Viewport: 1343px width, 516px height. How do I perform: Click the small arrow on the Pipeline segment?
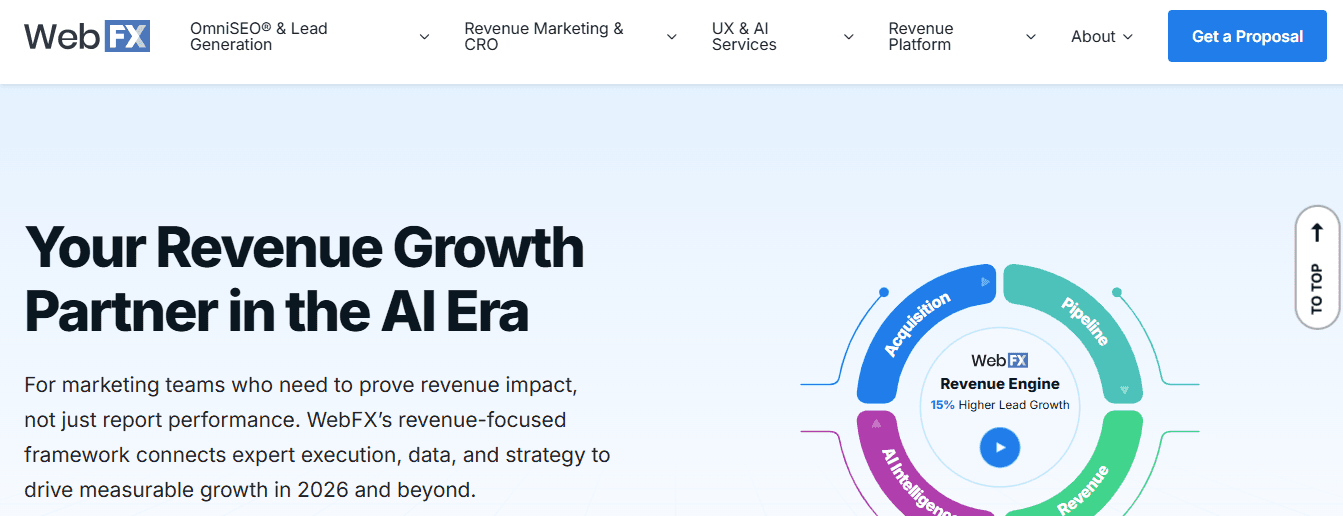[x=1125, y=390]
